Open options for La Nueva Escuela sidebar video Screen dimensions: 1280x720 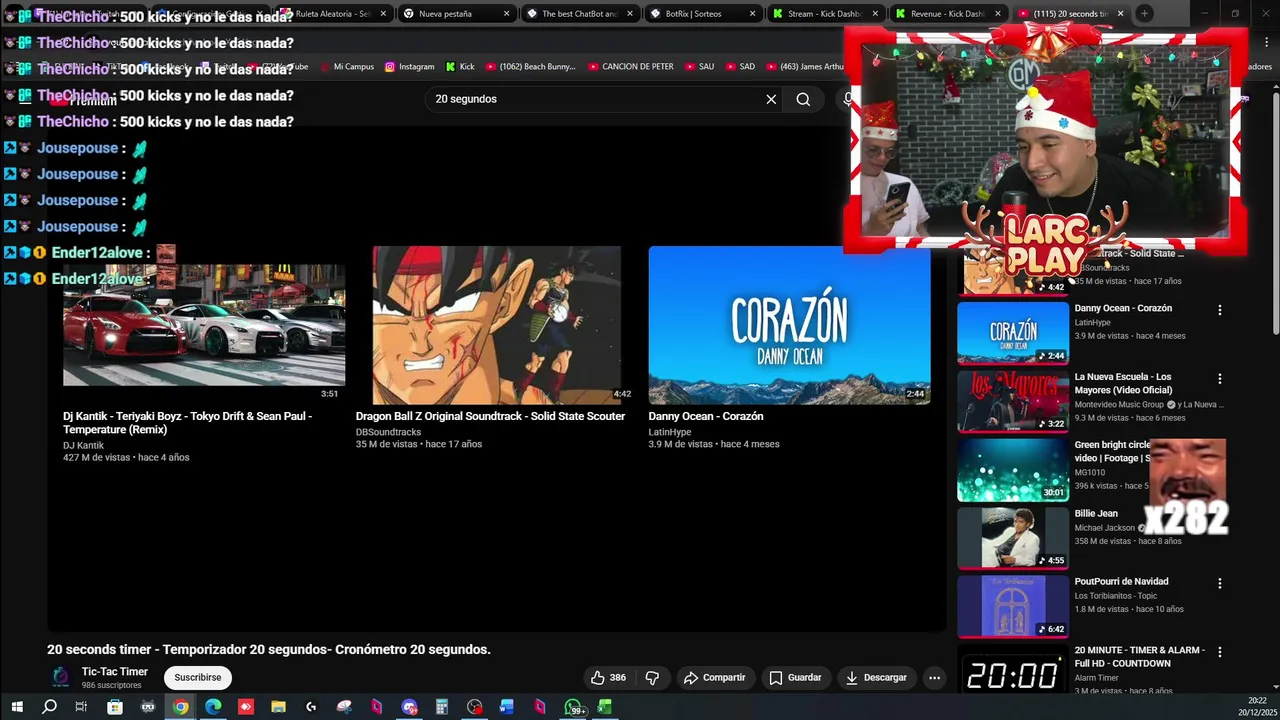1219,379
